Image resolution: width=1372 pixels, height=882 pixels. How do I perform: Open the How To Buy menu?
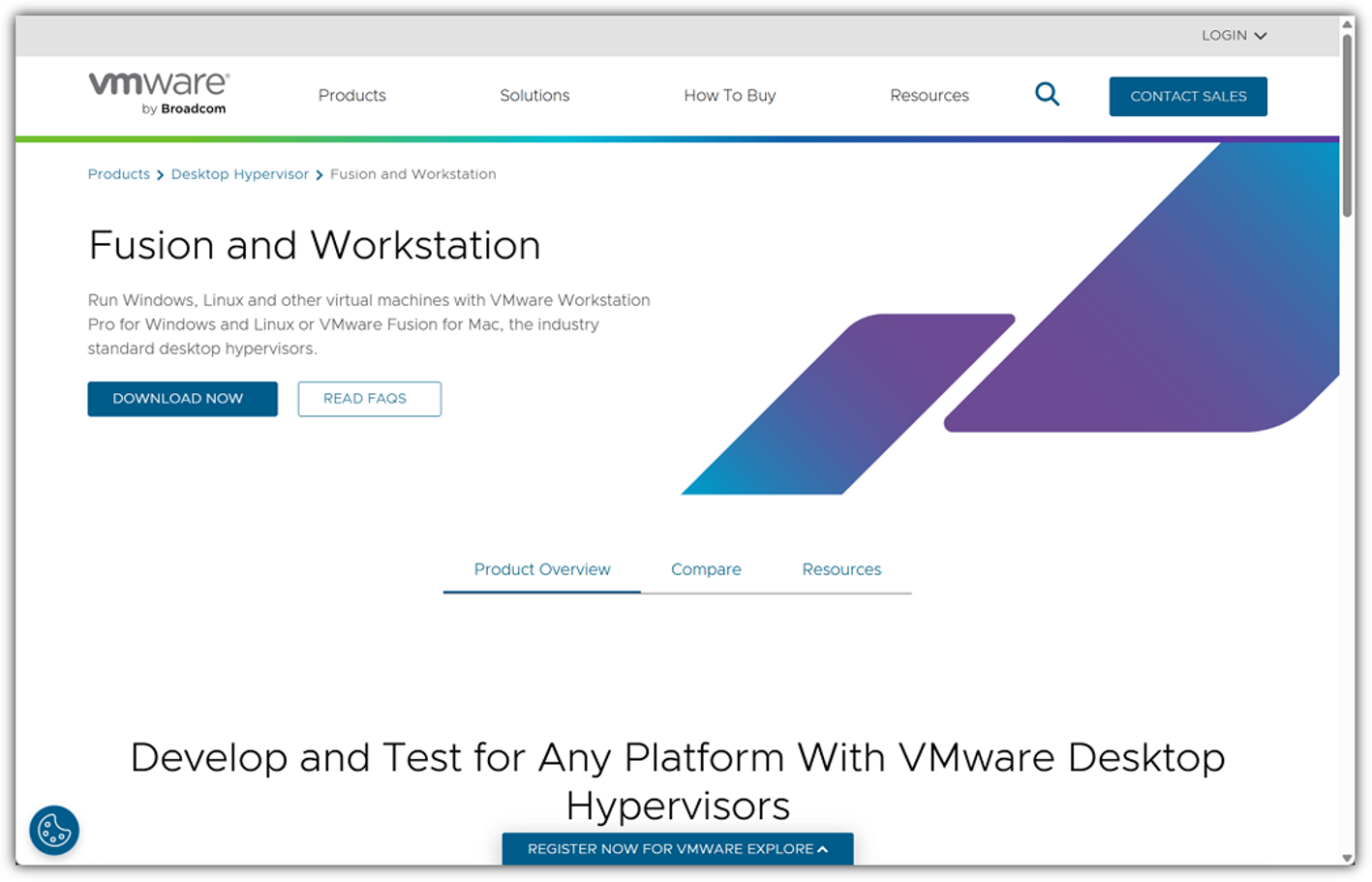pyautogui.click(x=730, y=95)
